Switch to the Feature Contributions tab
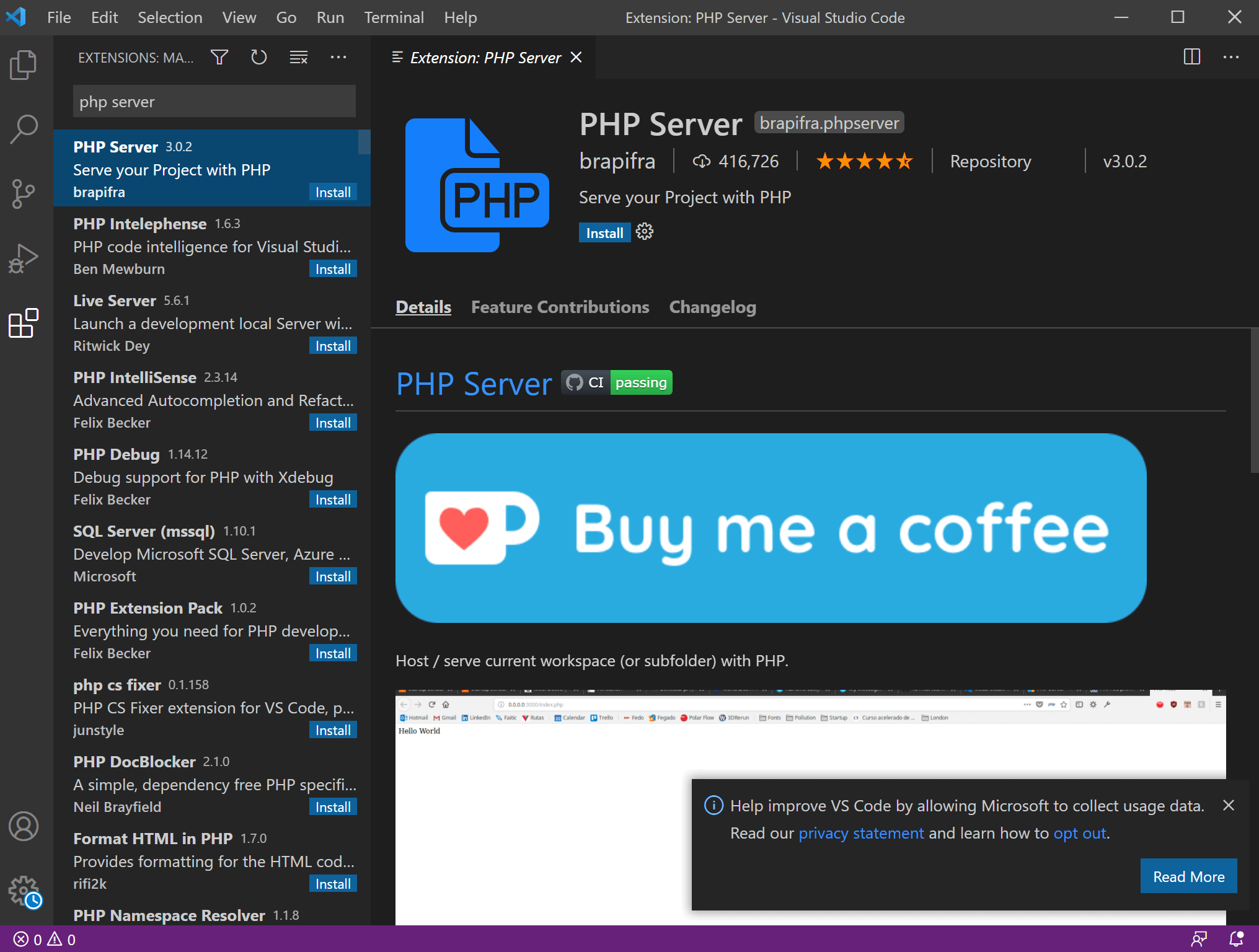The height and width of the screenshot is (952, 1259). pyautogui.click(x=560, y=307)
